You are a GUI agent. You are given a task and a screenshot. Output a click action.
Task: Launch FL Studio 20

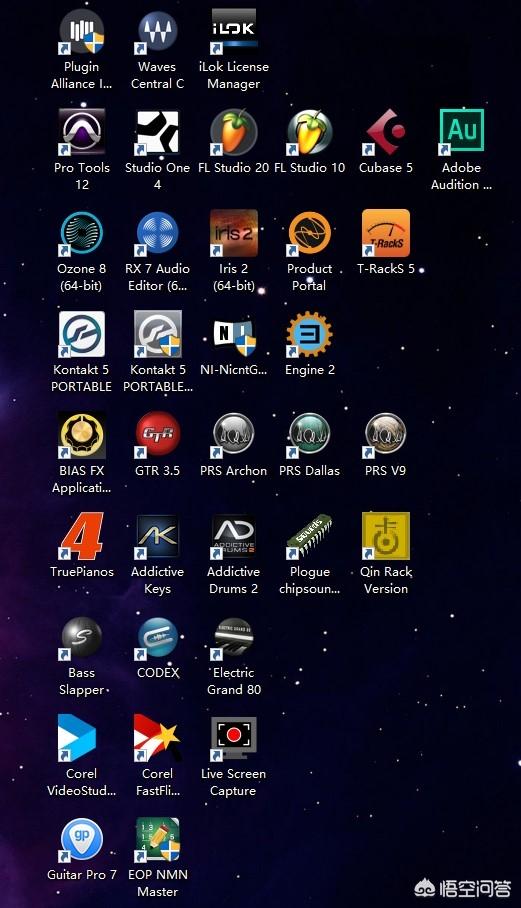click(234, 132)
